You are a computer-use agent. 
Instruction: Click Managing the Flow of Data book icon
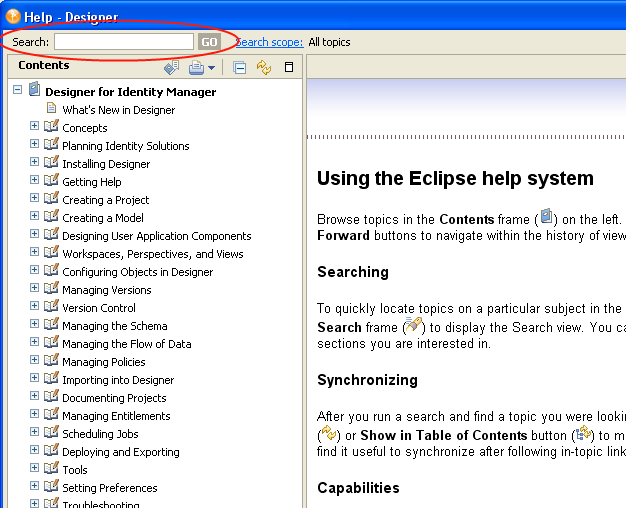click(51, 341)
